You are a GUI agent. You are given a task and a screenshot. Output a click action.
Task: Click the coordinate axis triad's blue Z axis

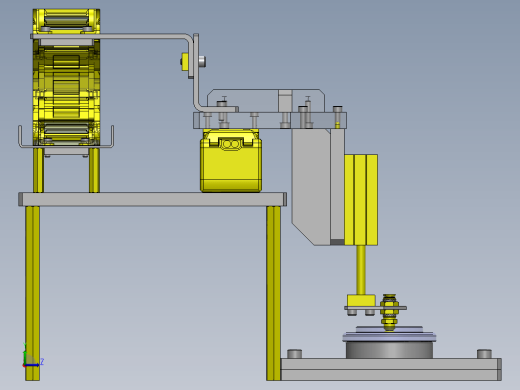coord(32,365)
